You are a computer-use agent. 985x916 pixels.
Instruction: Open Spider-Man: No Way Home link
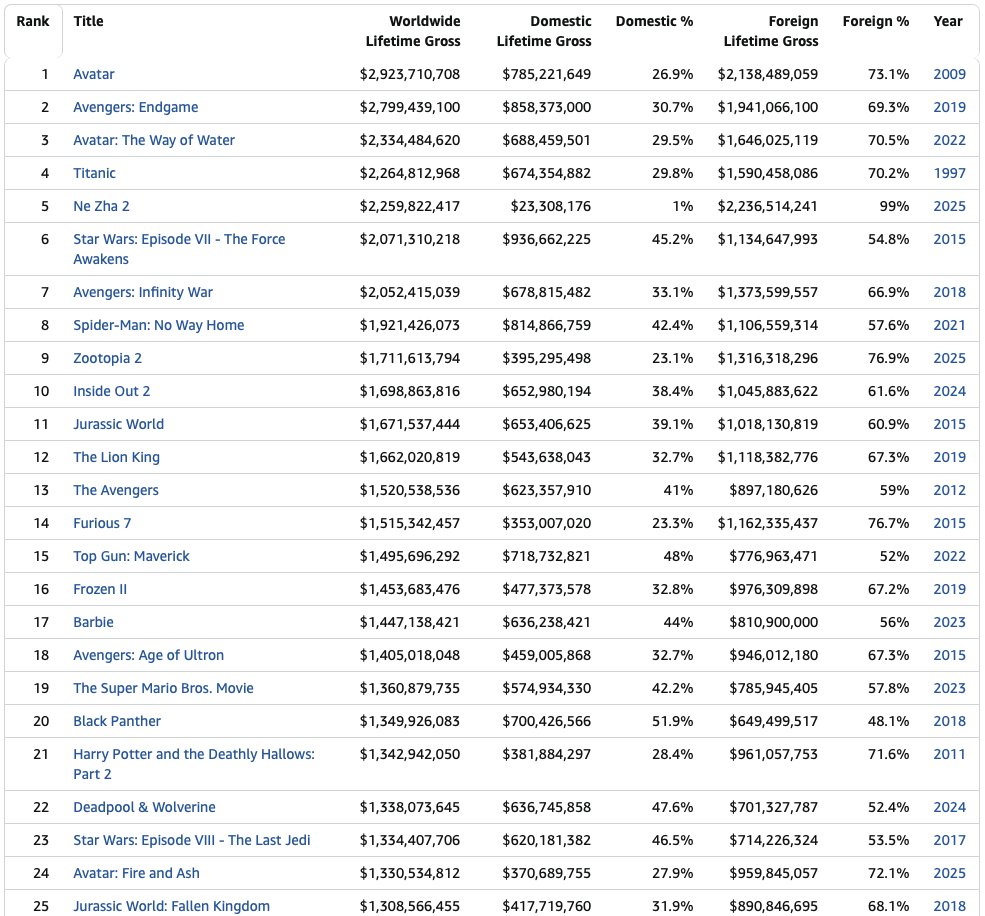[x=158, y=325]
